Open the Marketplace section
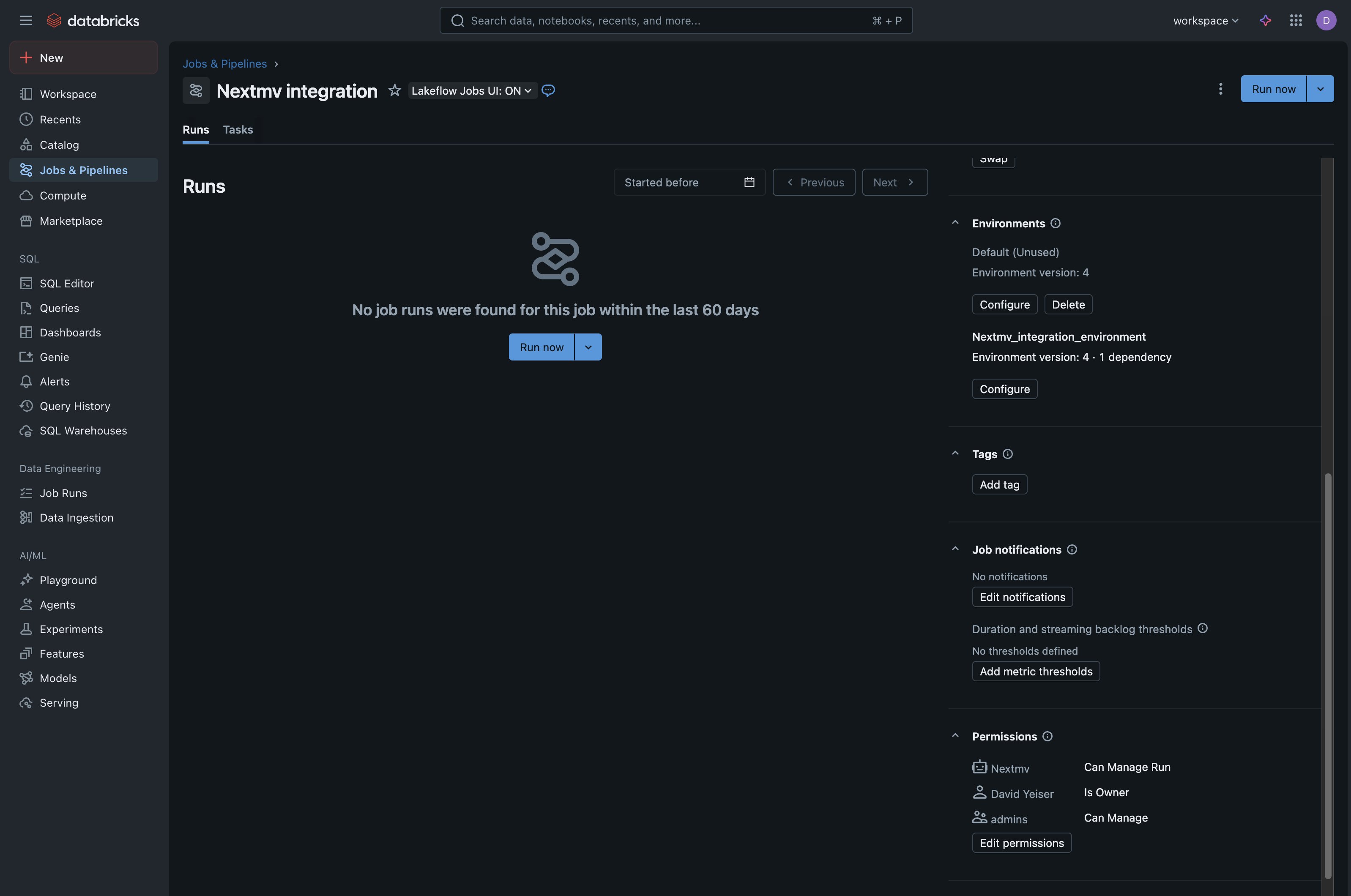 pyautogui.click(x=71, y=221)
